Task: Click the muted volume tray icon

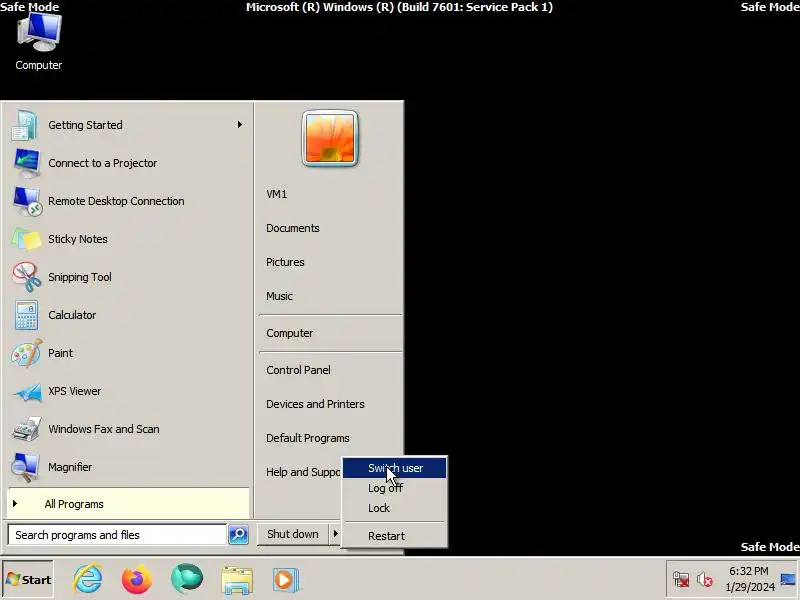Action: pyautogui.click(x=705, y=579)
